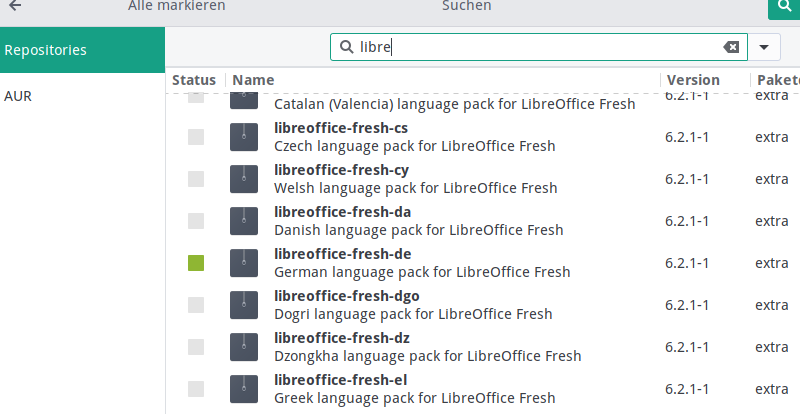Click 'Welsh language pack for LibreOffice Fresh'
Viewport: 800px width, 414px height.
click(x=416, y=188)
